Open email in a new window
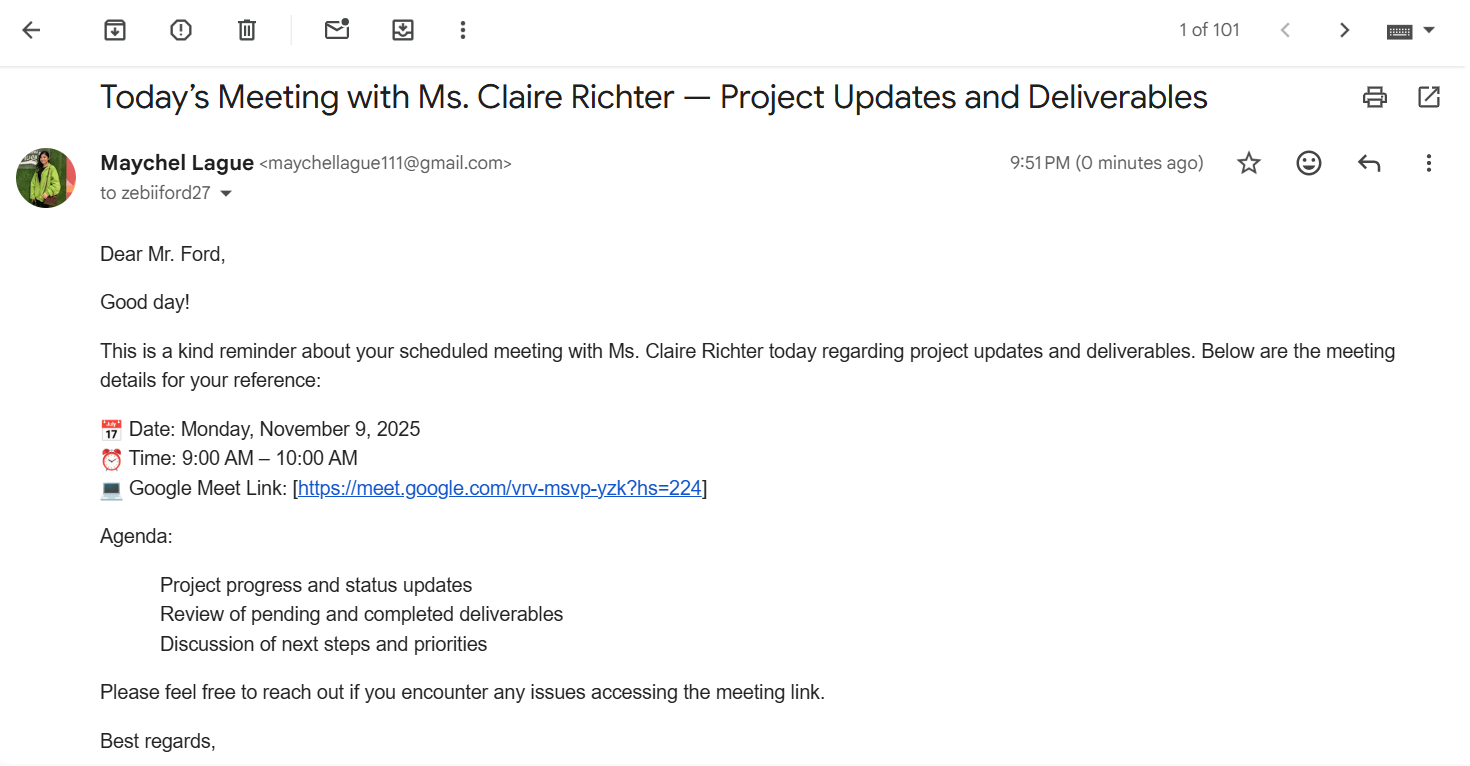This screenshot has height=766, width=1470. [x=1429, y=97]
